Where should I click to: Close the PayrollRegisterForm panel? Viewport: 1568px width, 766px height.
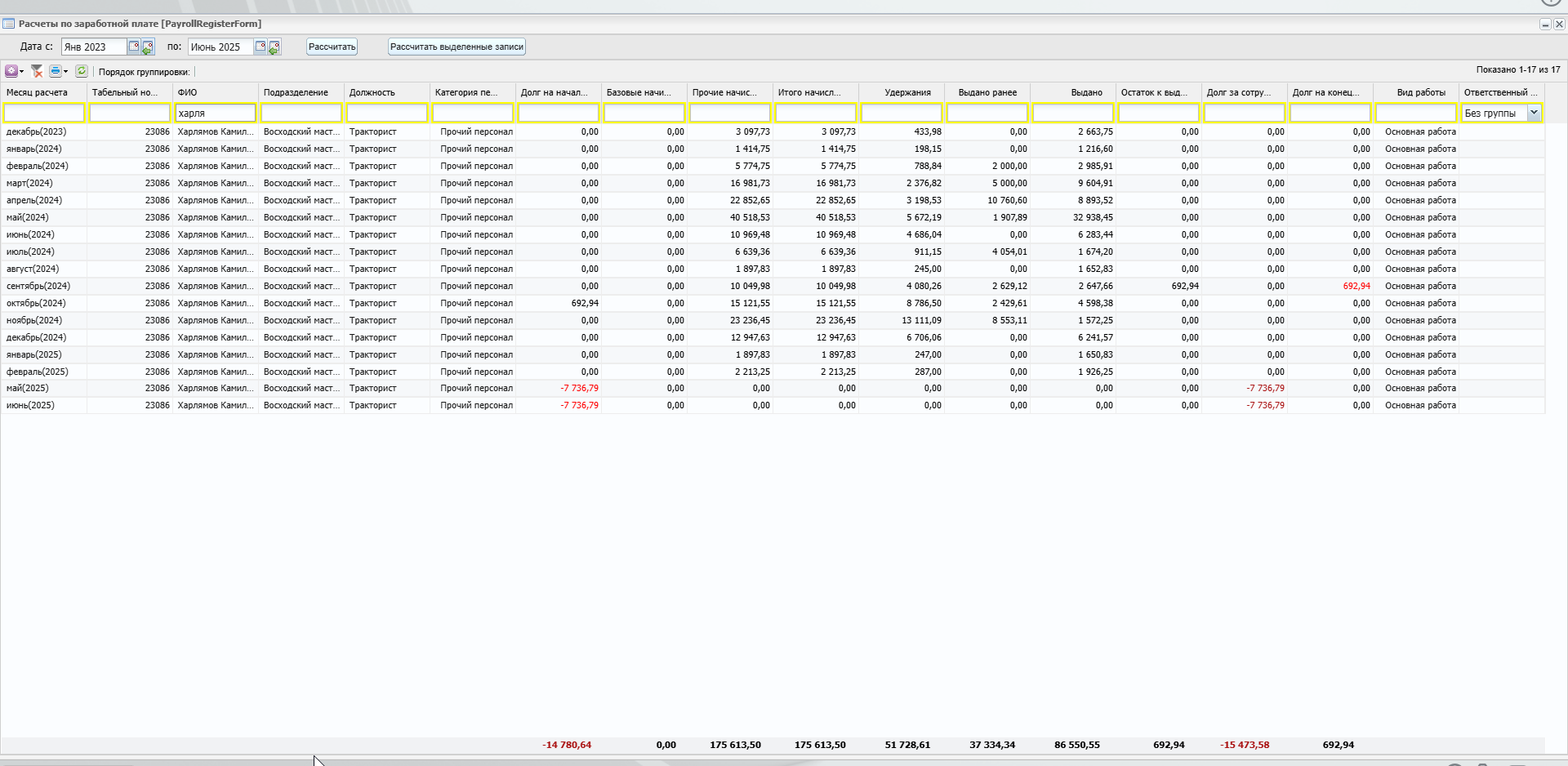(x=1558, y=24)
